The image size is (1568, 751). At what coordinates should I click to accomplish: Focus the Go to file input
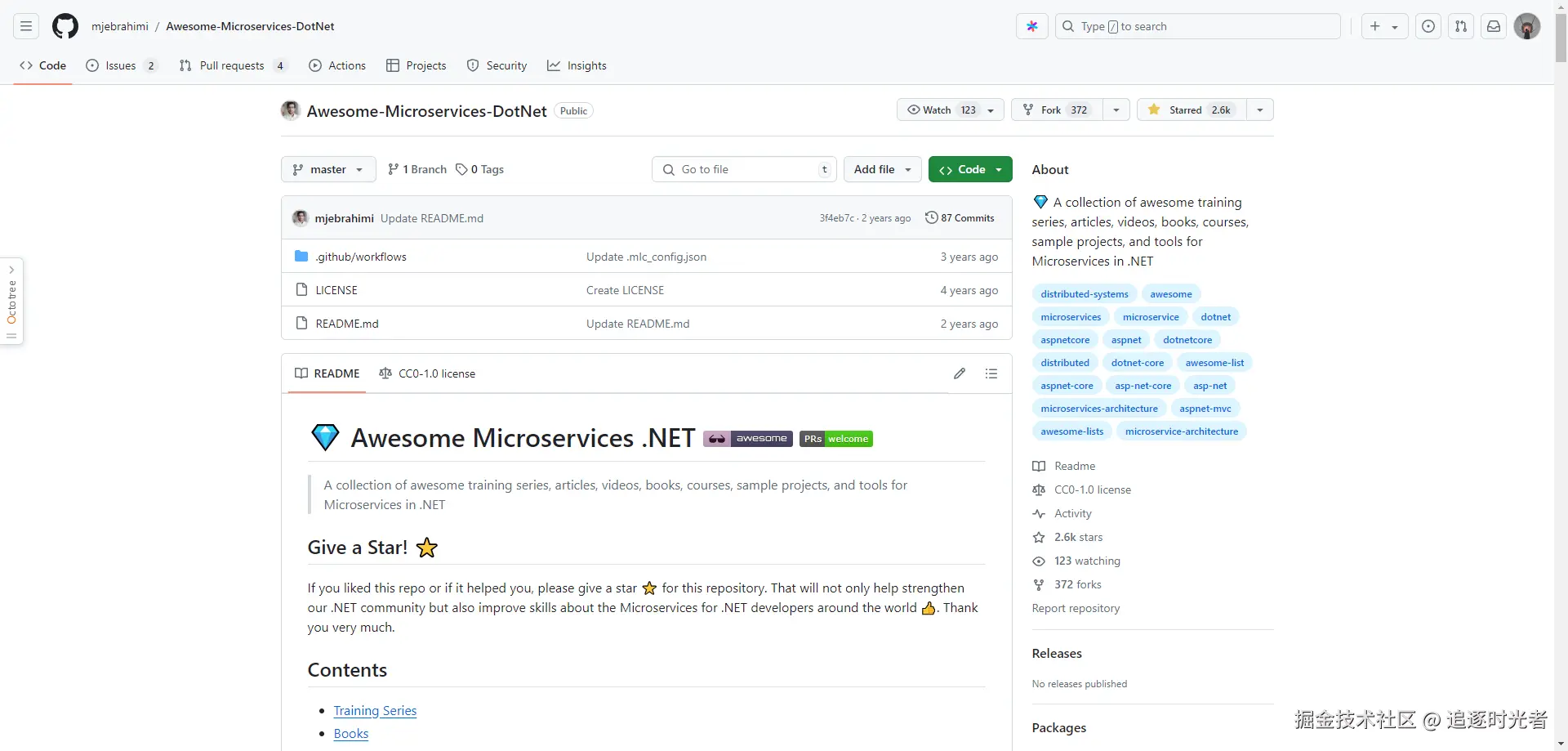coord(745,169)
